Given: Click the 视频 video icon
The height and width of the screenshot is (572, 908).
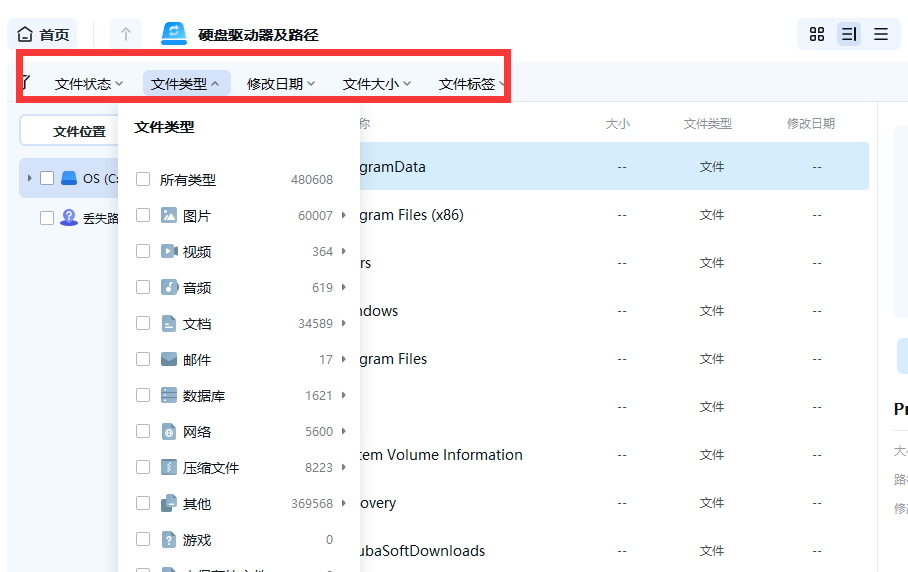Looking at the screenshot, I should (169, 251).
